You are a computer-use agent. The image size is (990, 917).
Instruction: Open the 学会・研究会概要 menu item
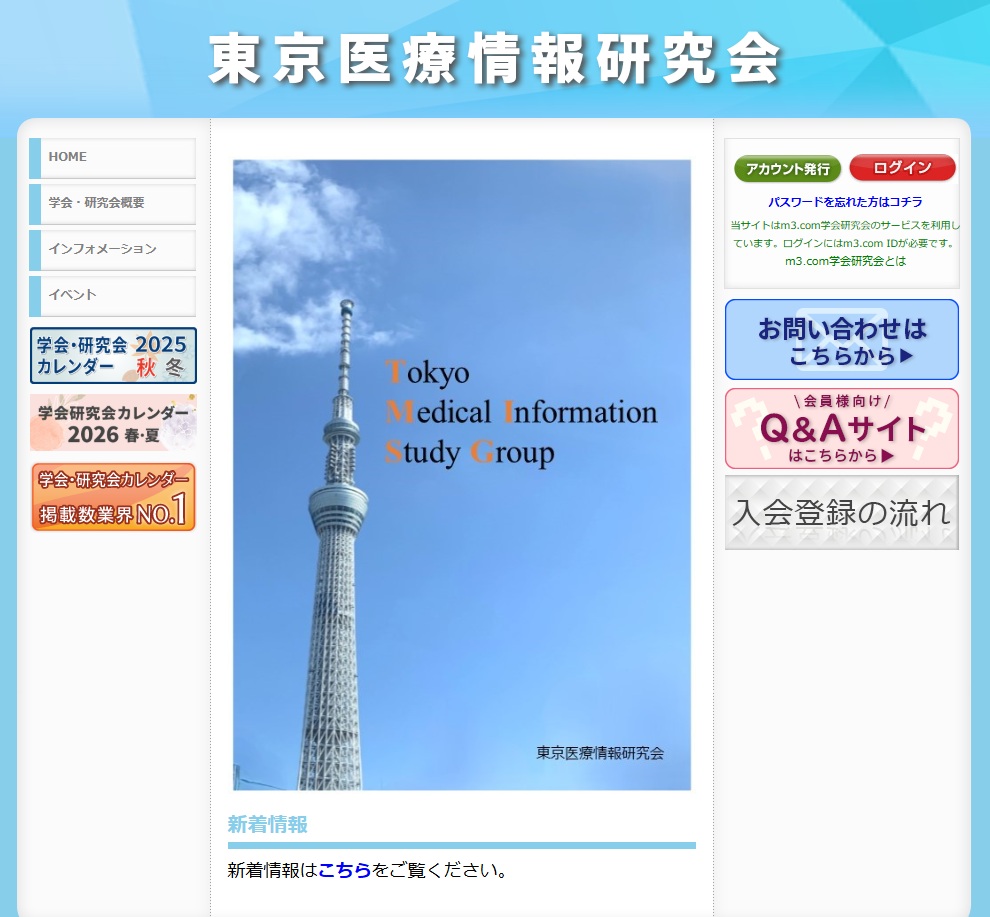point(112,203)
